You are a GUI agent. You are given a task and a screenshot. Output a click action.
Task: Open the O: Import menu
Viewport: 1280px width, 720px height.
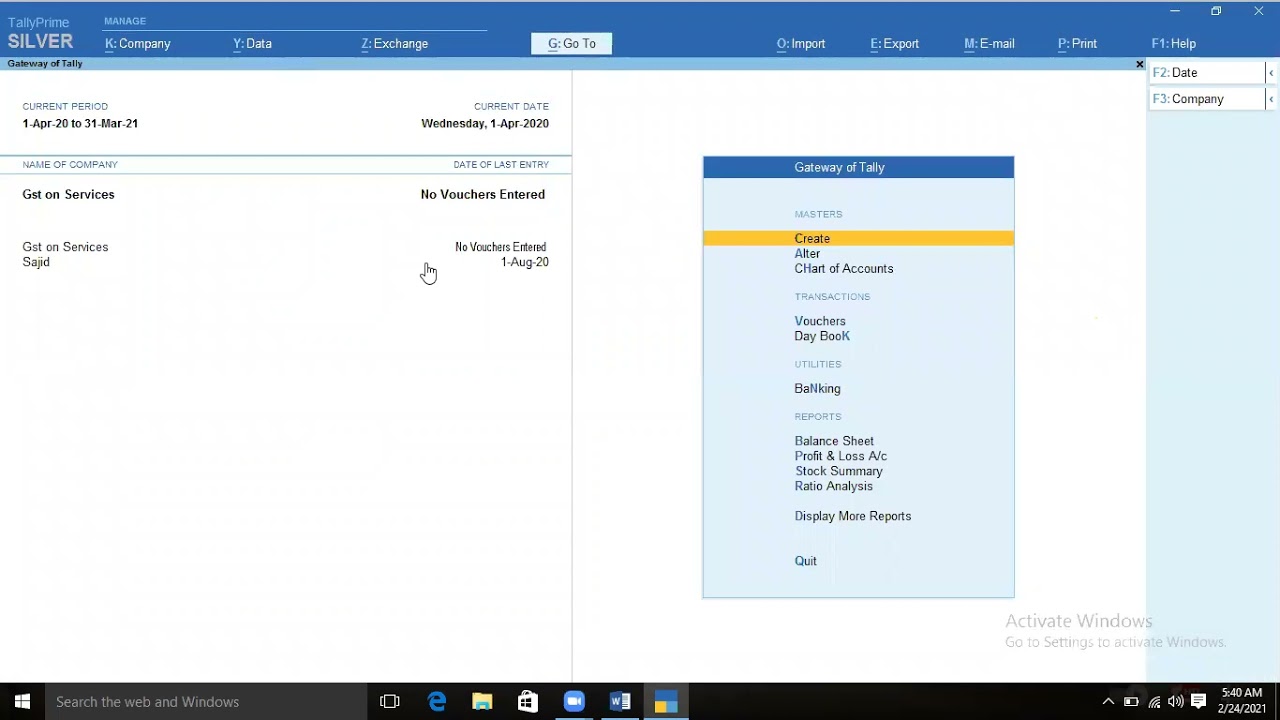(801, 44)
